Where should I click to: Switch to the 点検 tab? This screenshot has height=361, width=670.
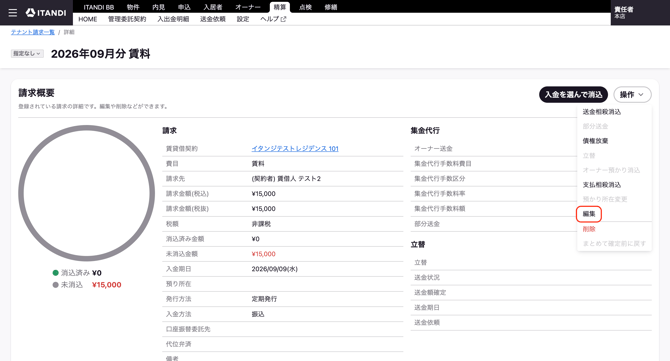305,7
